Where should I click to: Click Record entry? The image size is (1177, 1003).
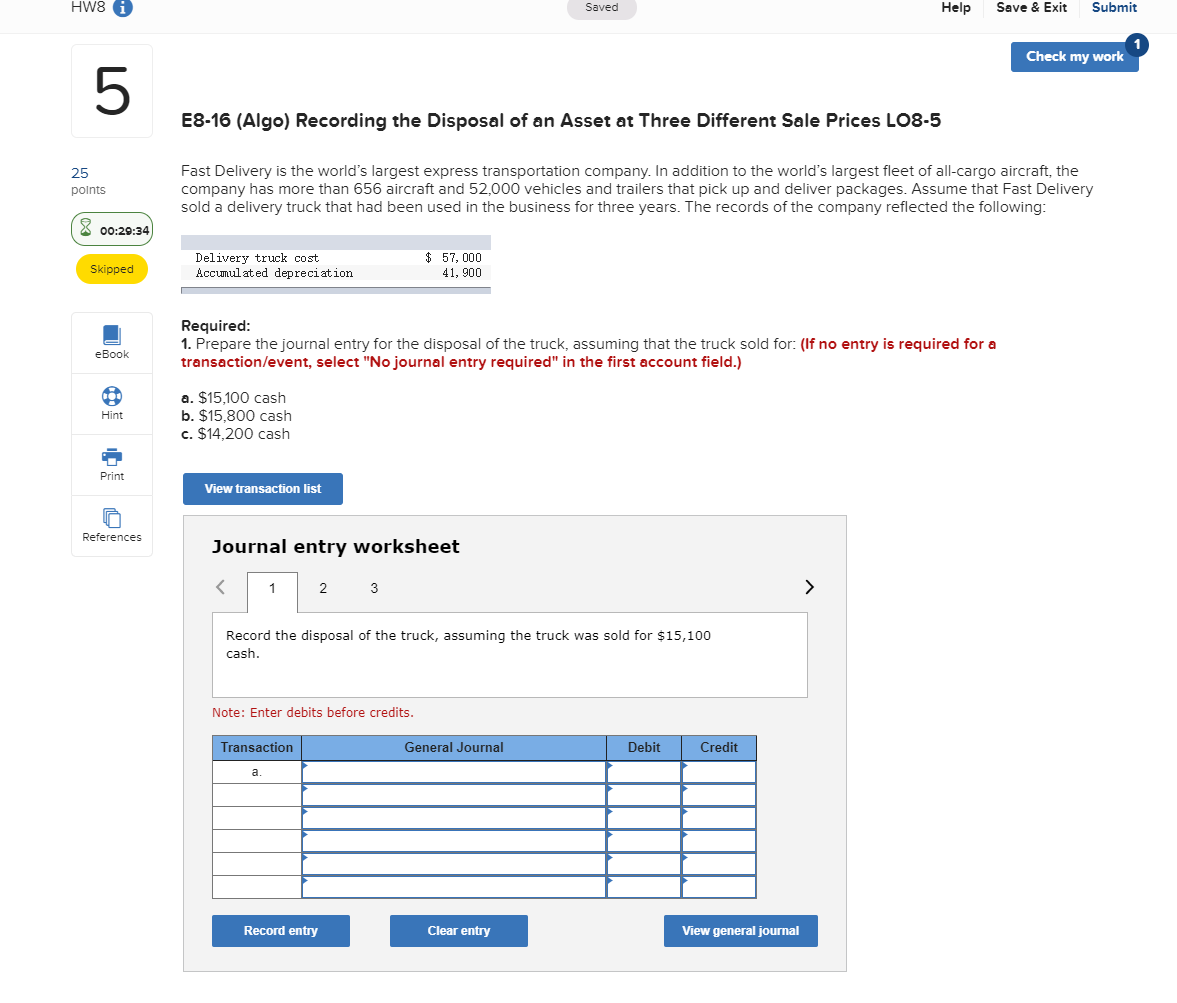click(x=280, y=930)
